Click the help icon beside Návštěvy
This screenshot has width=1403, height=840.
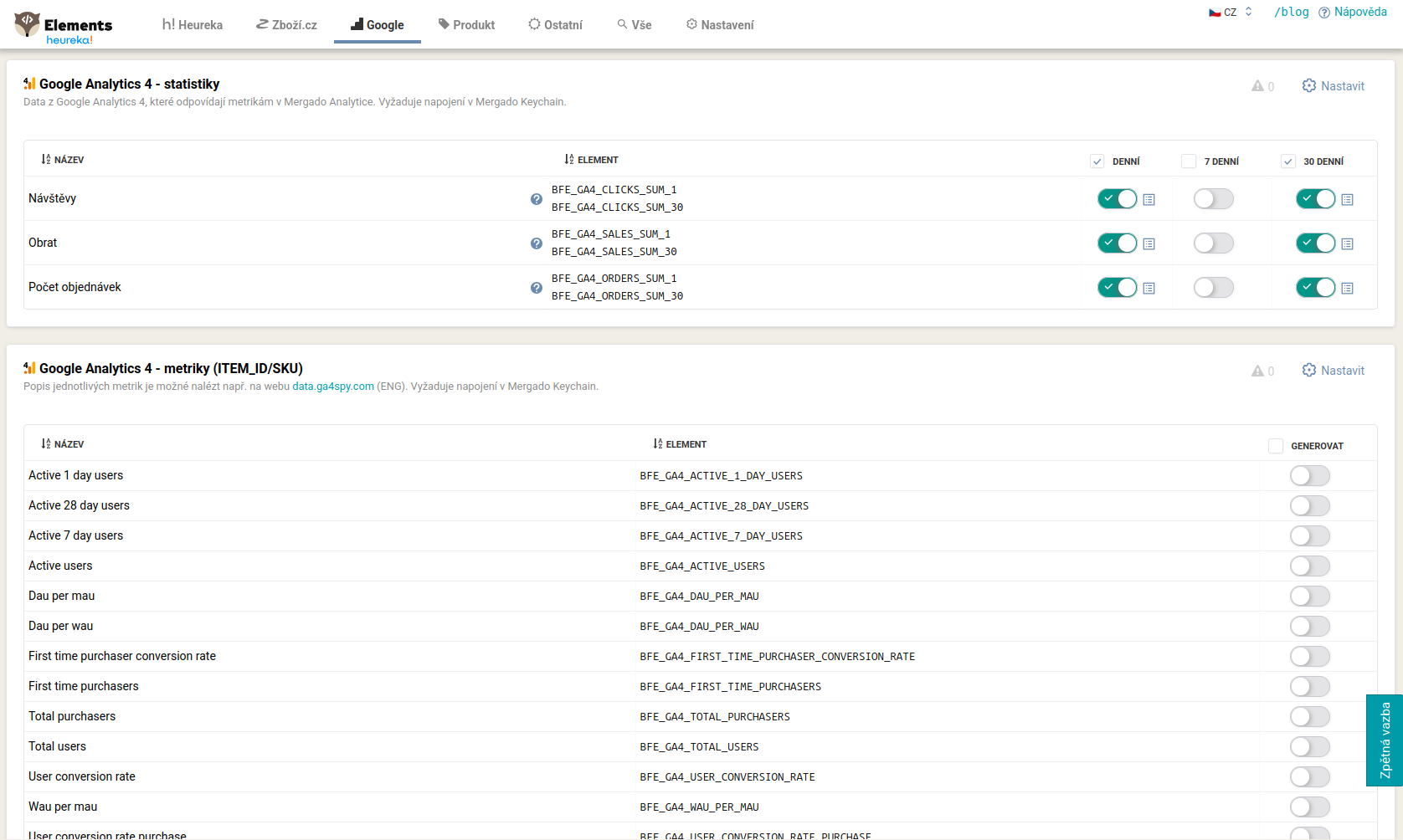(x=537, y=199)
